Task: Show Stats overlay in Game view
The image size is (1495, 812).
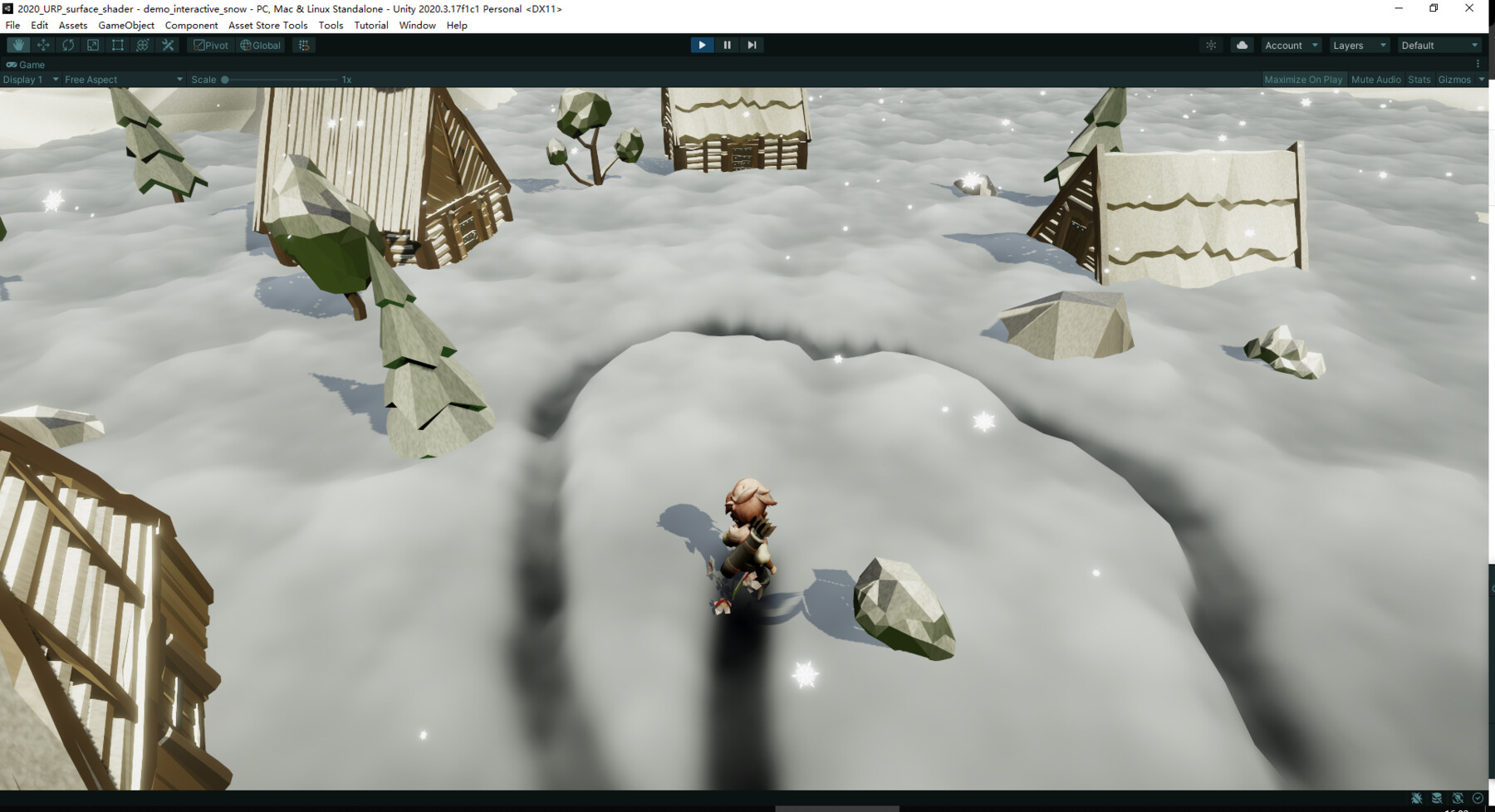Action: point(1419,79)
